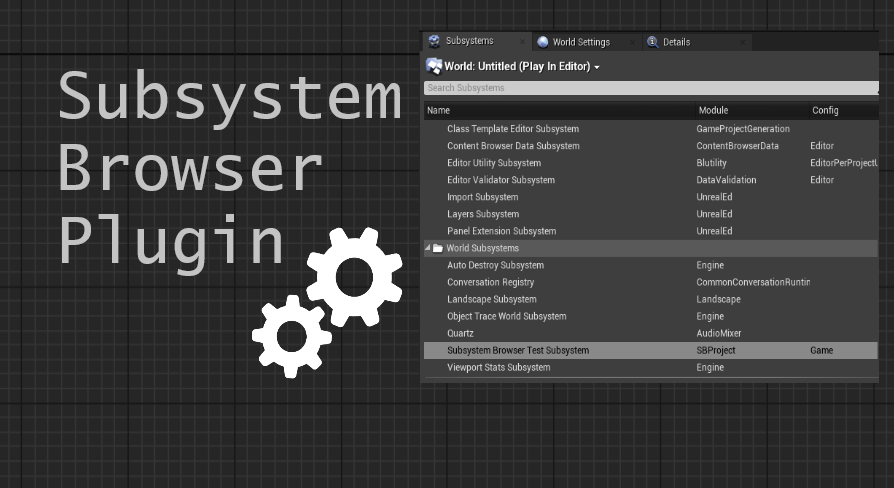
Task: Select the World Subsystems category label
Action: (482, 248)
